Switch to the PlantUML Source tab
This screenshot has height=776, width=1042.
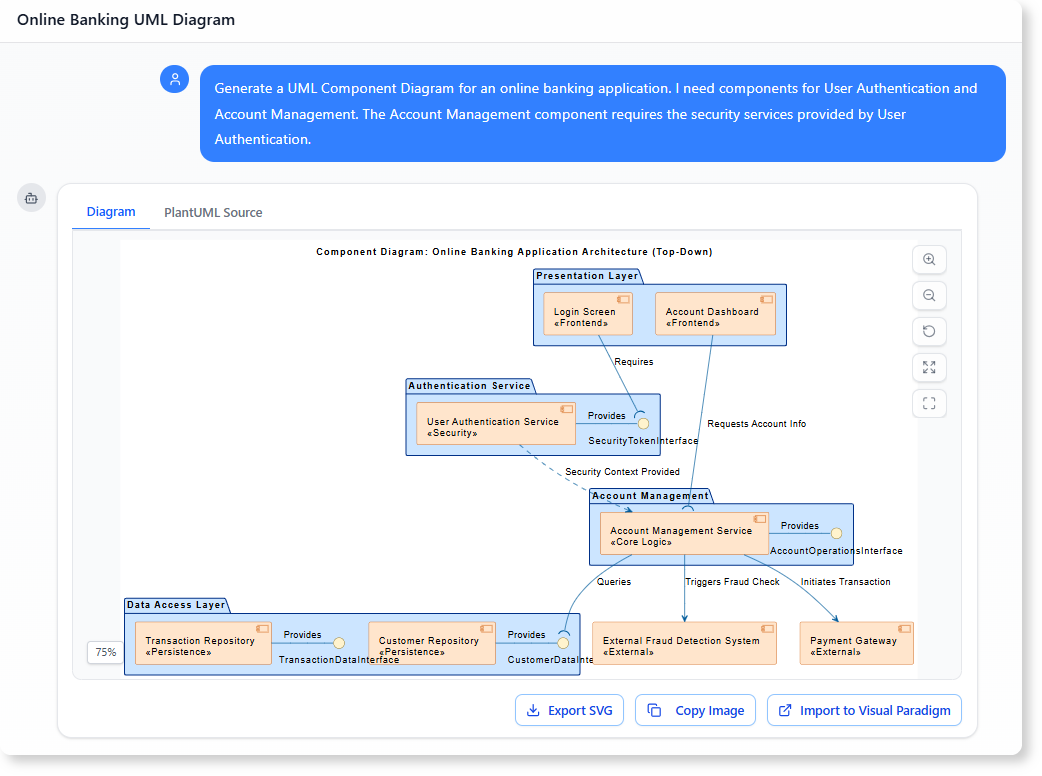coord(213,212)
